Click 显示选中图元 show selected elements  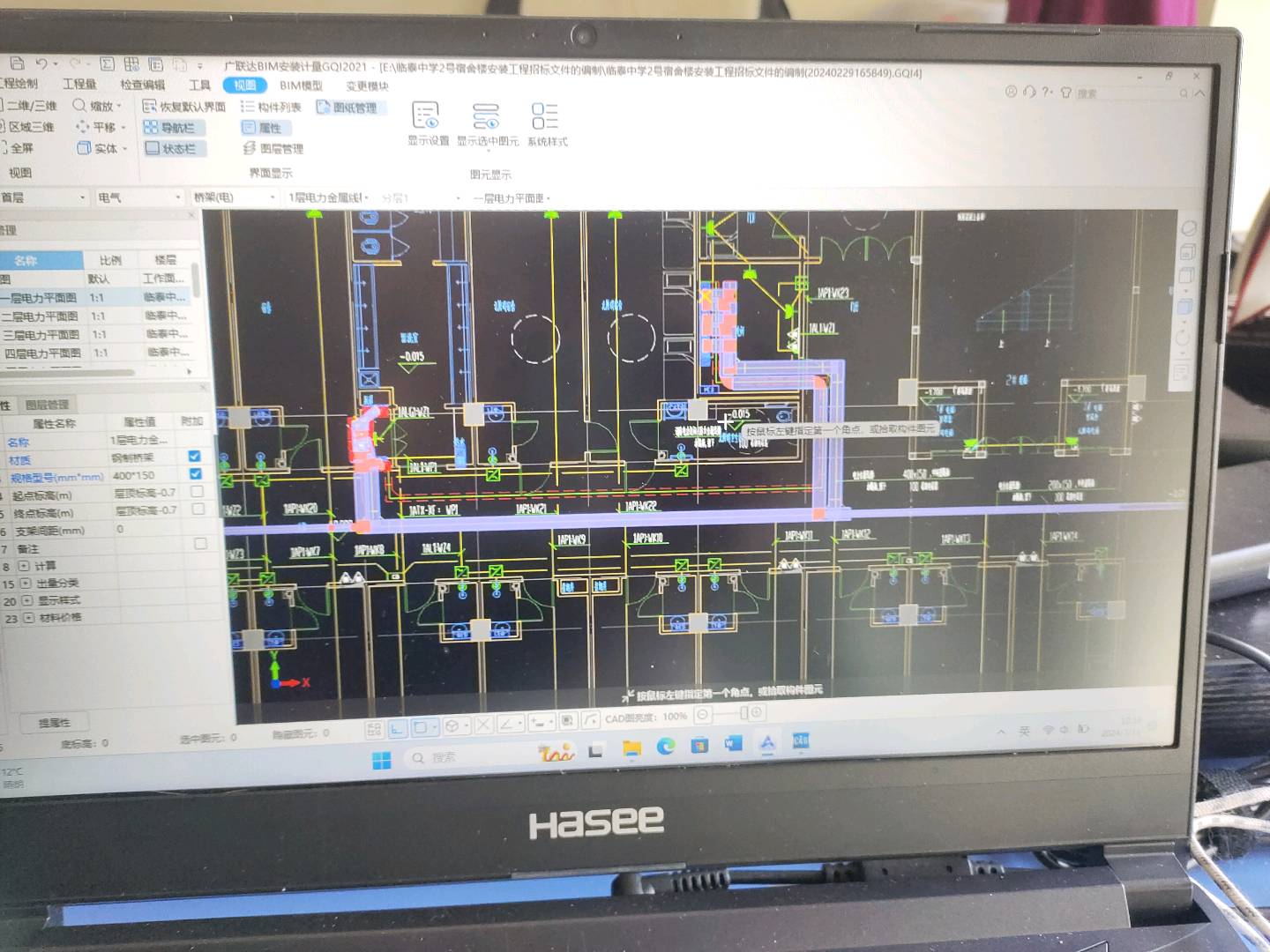click(487, 124)
